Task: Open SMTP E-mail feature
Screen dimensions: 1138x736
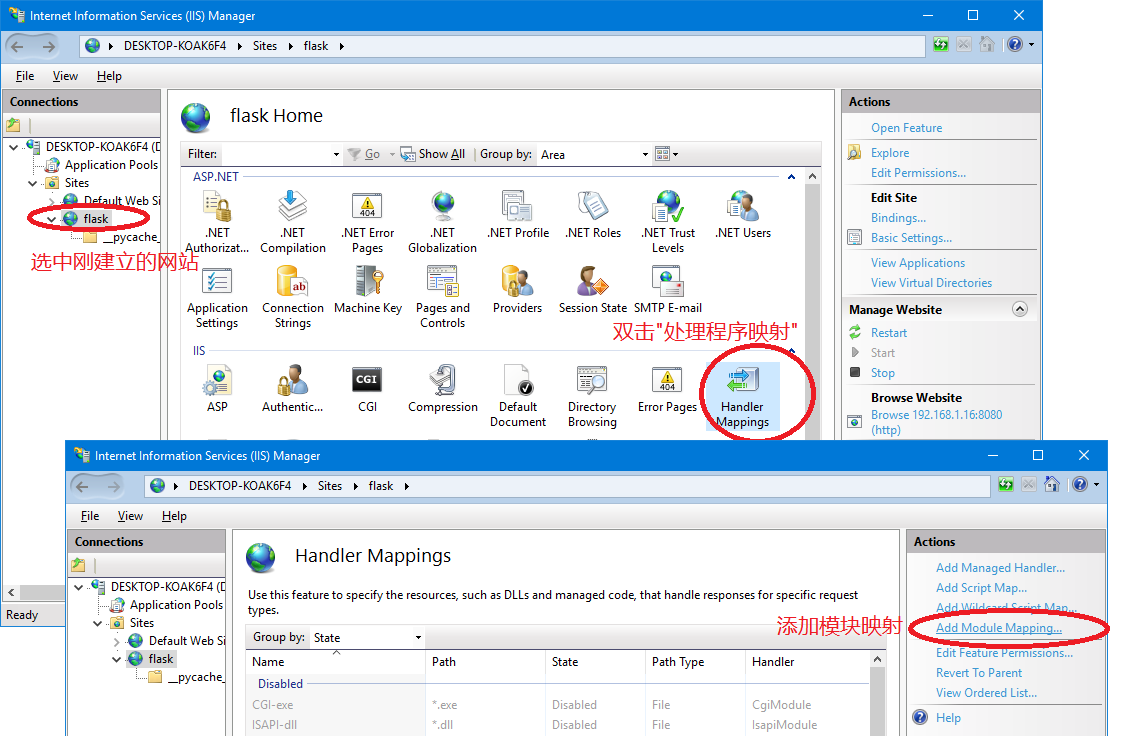Action: coord(668,290)
